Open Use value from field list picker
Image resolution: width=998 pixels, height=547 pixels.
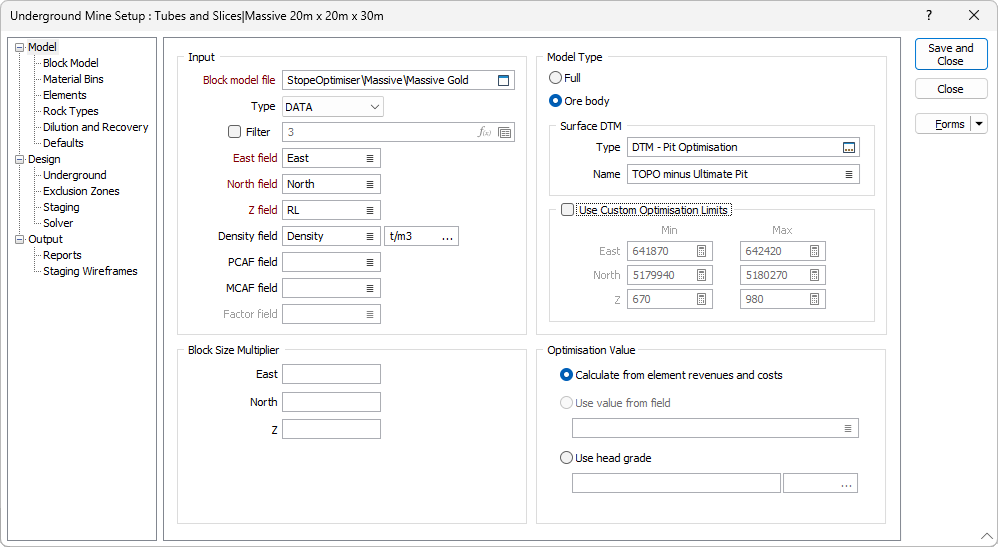848,429
